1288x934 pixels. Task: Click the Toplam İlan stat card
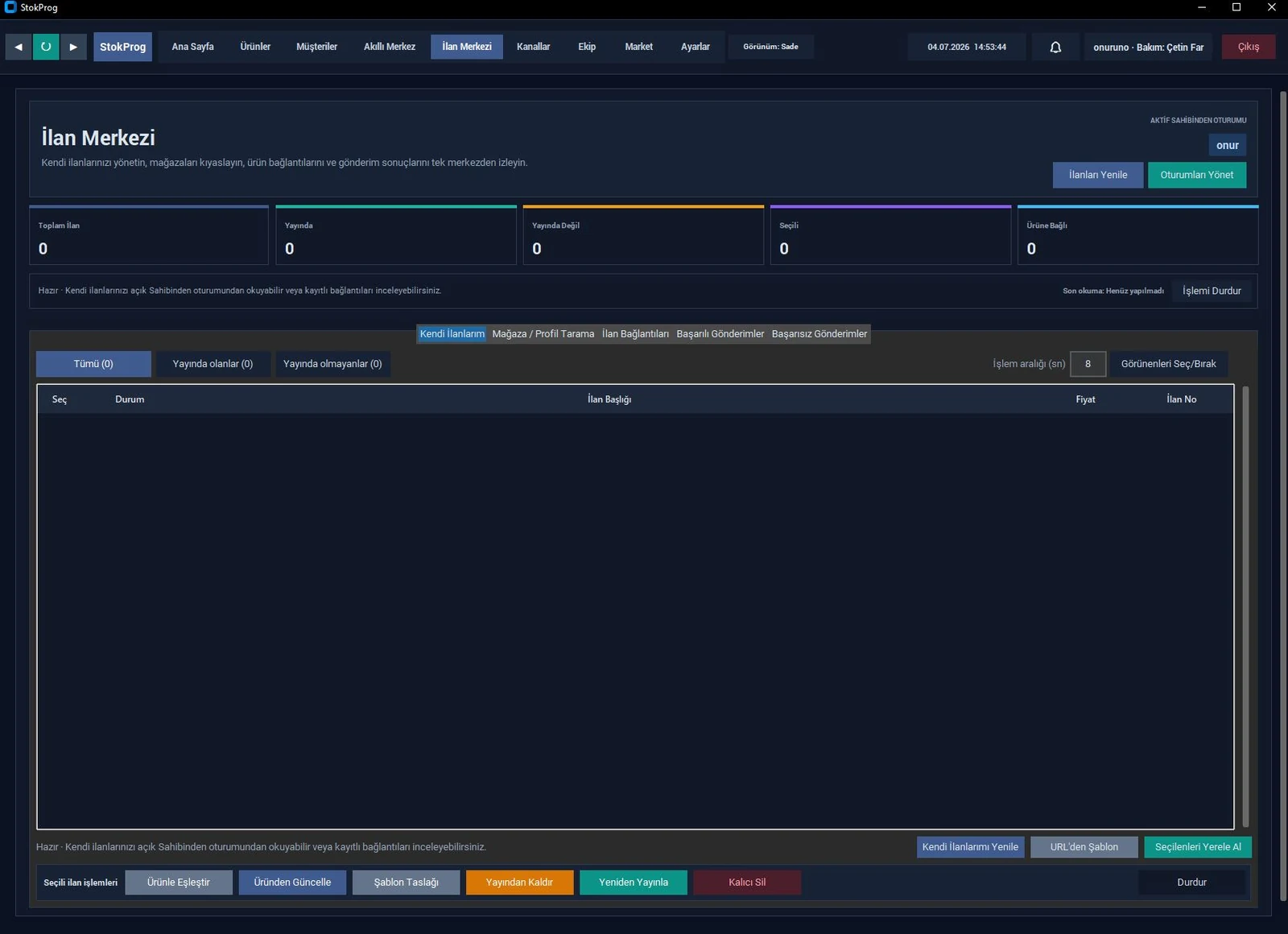point(149,235)
